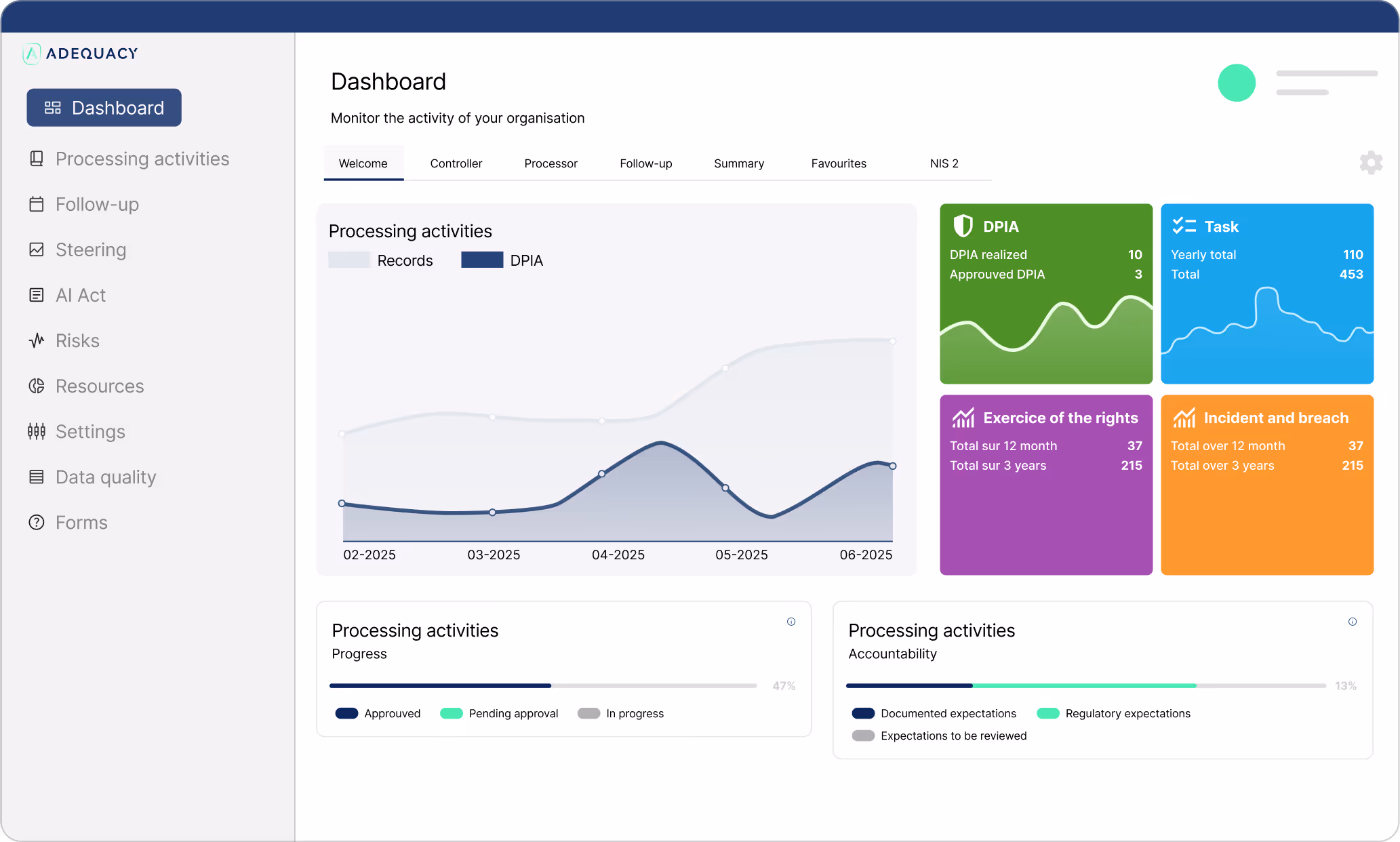Click the Resources pie icon in sidebar
Image resolution: width=1400 pixels, height=842 pixels.
(37, 386)
